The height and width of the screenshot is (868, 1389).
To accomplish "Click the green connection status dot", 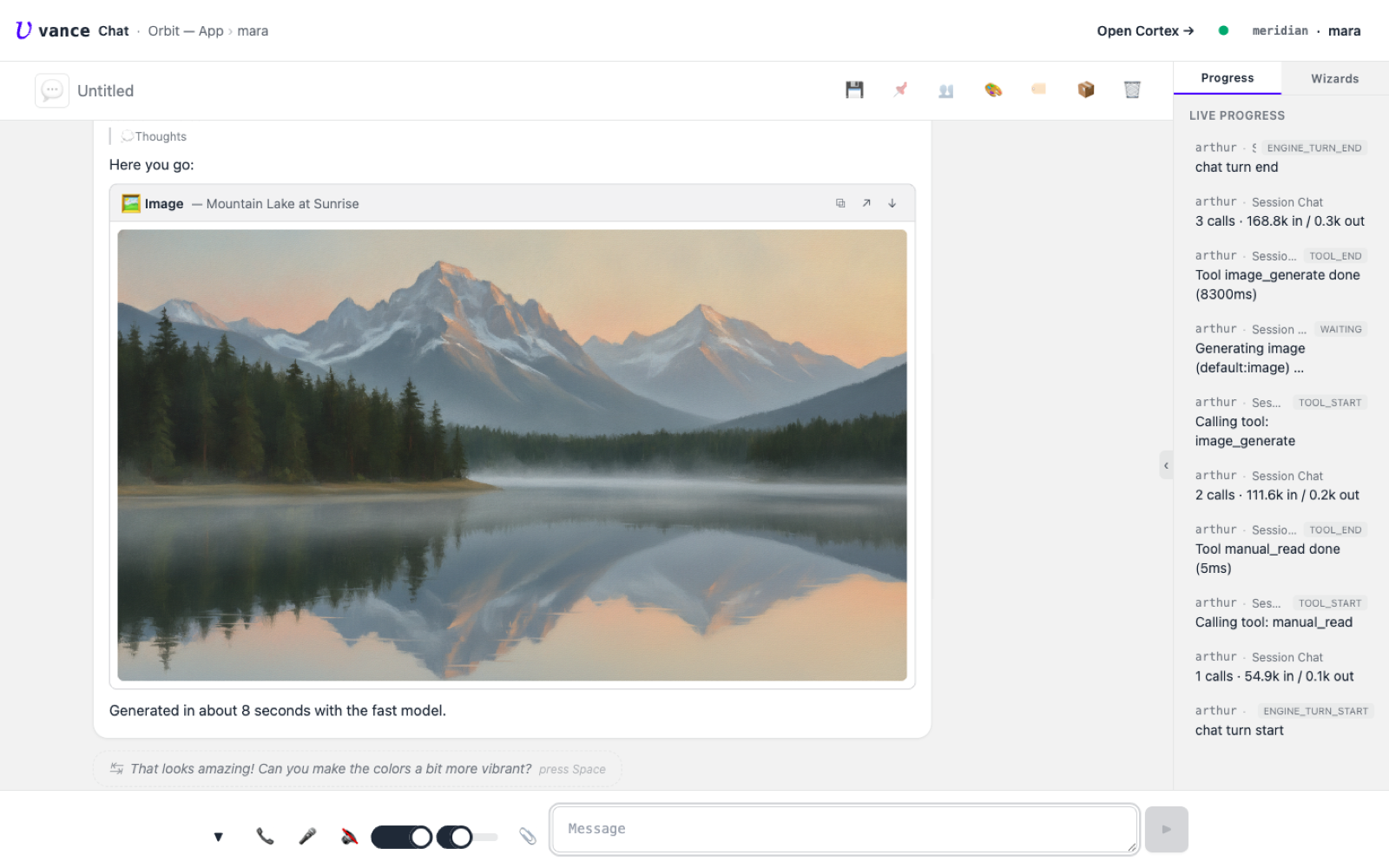I will [x=1223, y=30].
